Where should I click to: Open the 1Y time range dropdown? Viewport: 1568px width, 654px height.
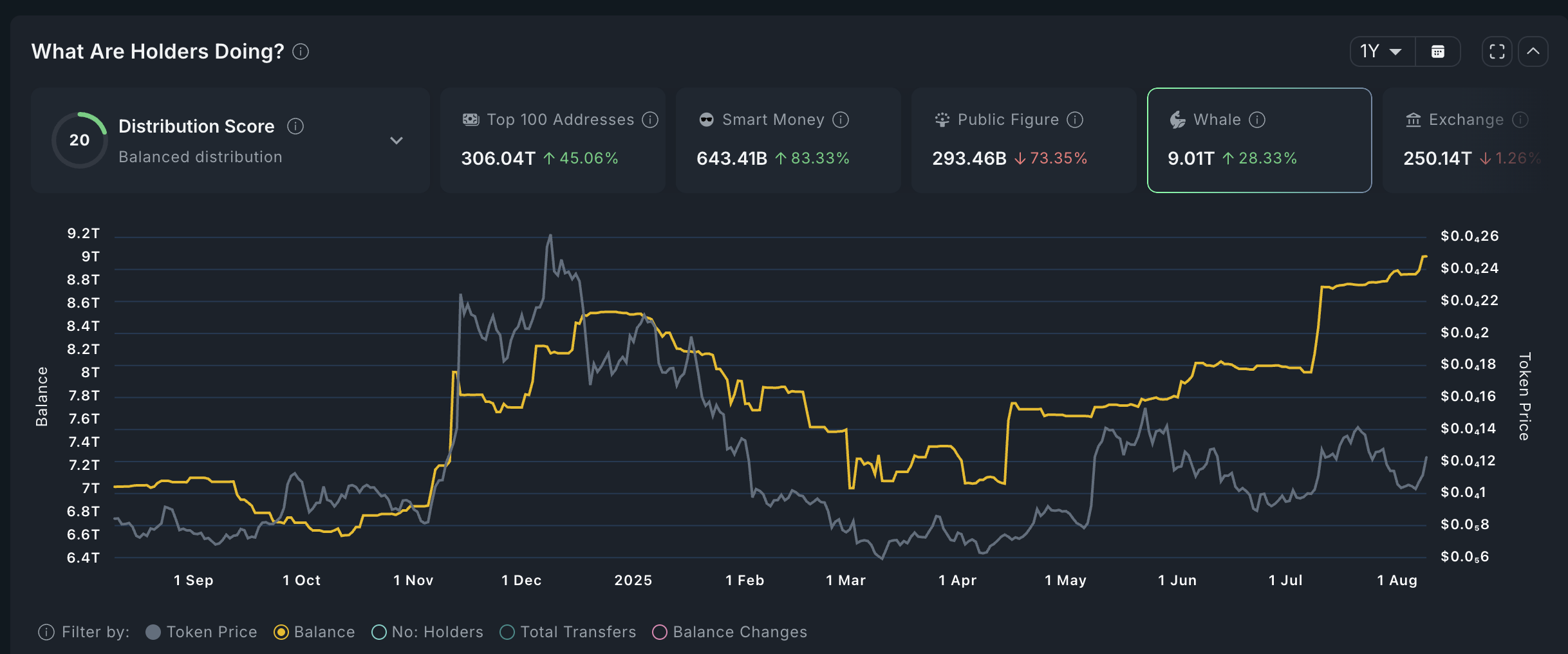[x=1381, y=51]
